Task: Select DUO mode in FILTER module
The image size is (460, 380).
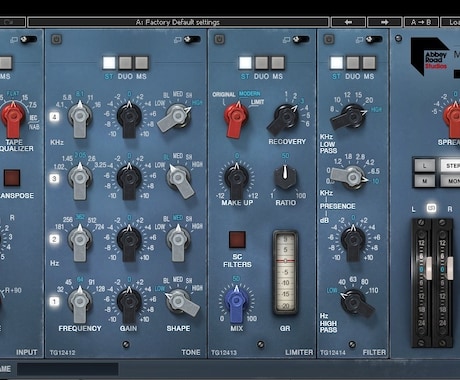Action: pos(353,62)
